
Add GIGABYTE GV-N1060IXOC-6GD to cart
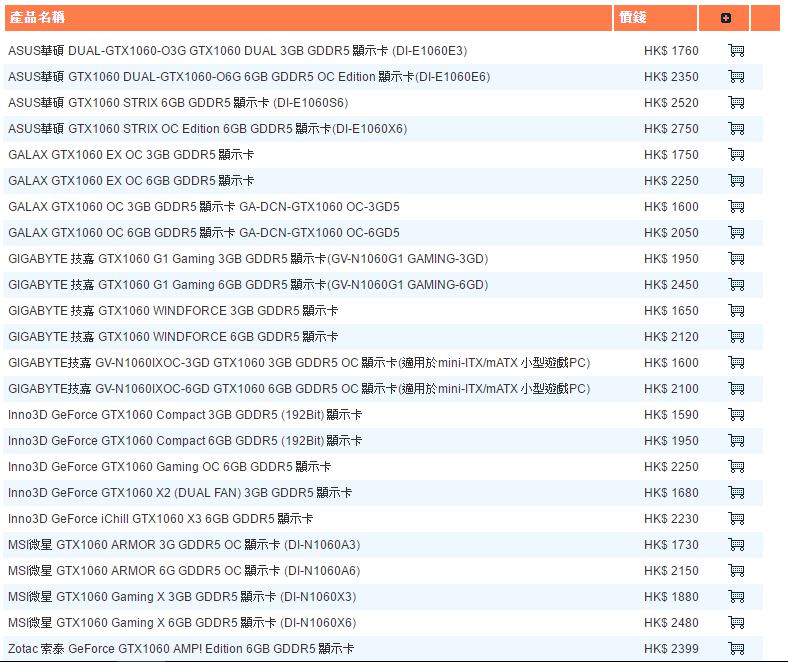736,389
